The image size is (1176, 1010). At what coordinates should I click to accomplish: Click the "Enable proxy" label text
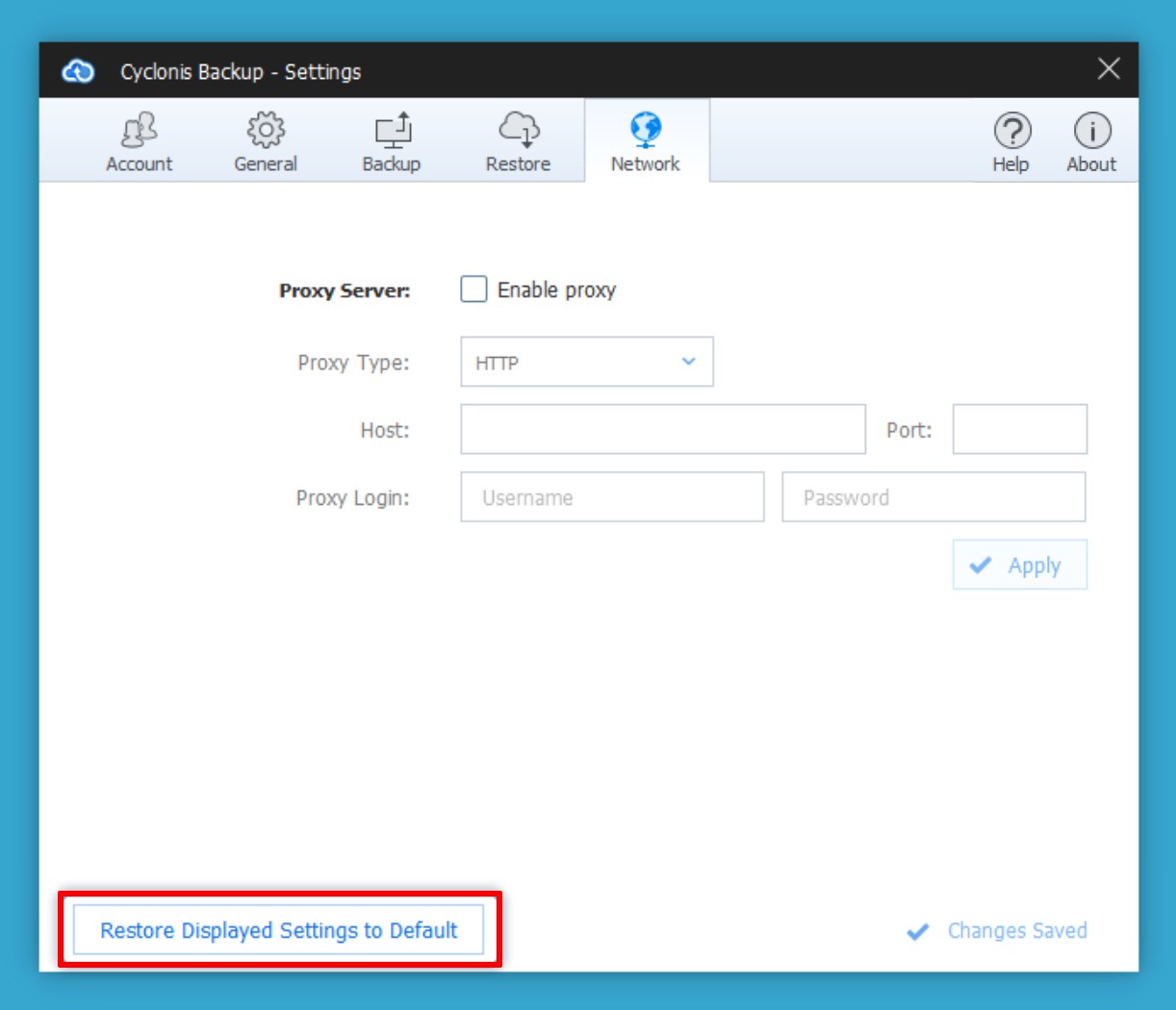[556, 290]
